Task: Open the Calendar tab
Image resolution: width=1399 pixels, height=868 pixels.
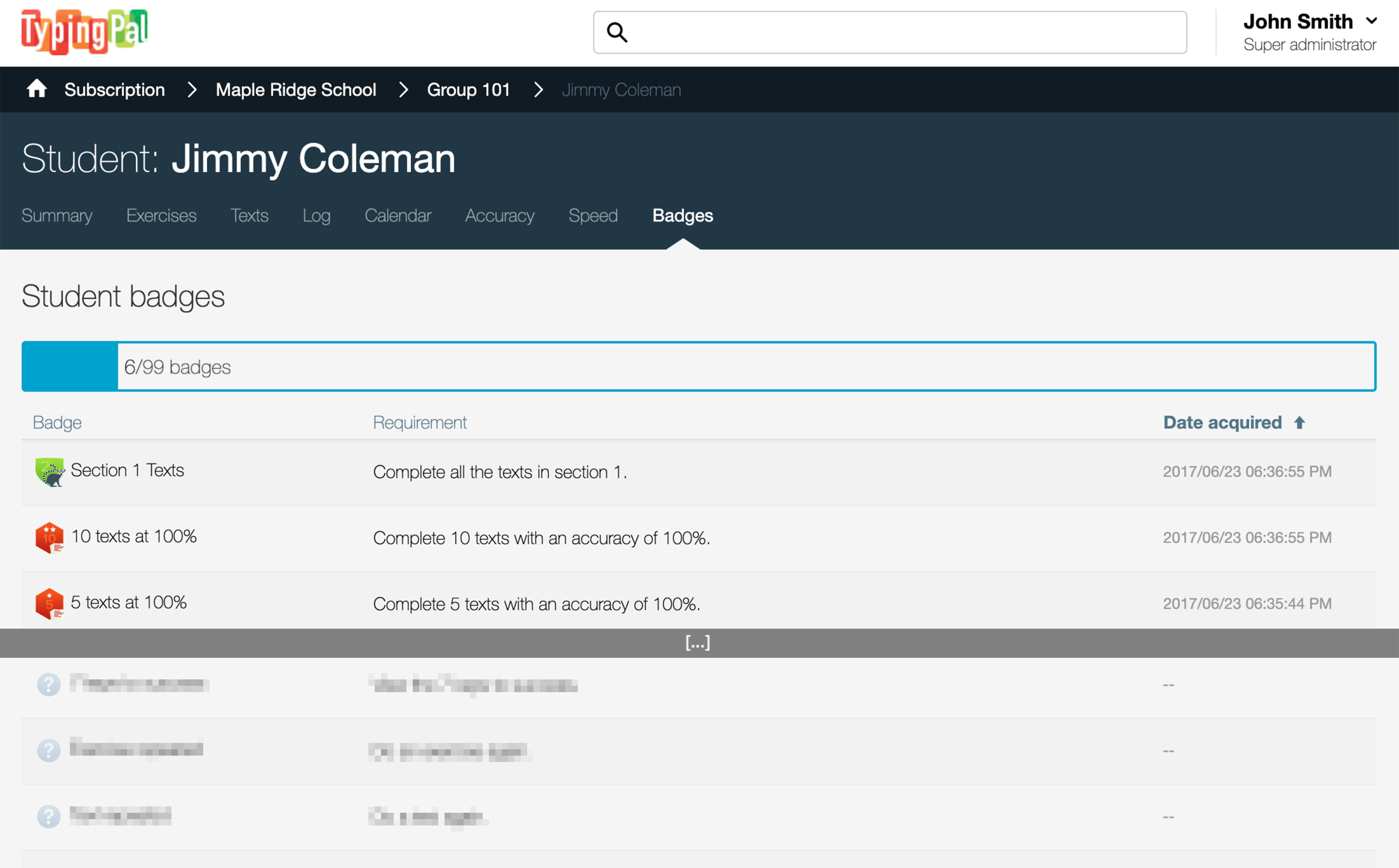Action: click(398, 216)
